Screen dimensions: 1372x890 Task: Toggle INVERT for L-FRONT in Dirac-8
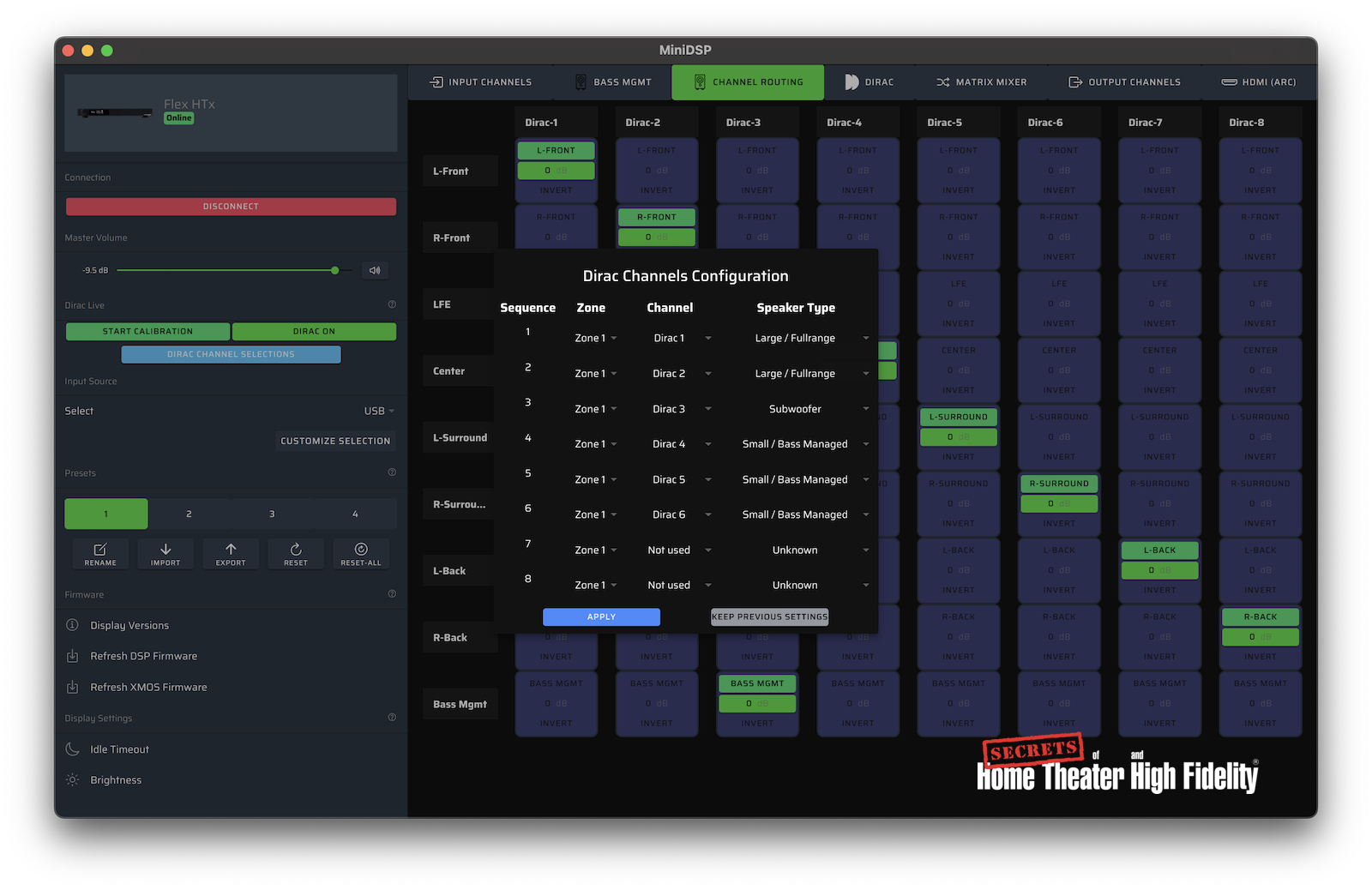coord(1260,190)
